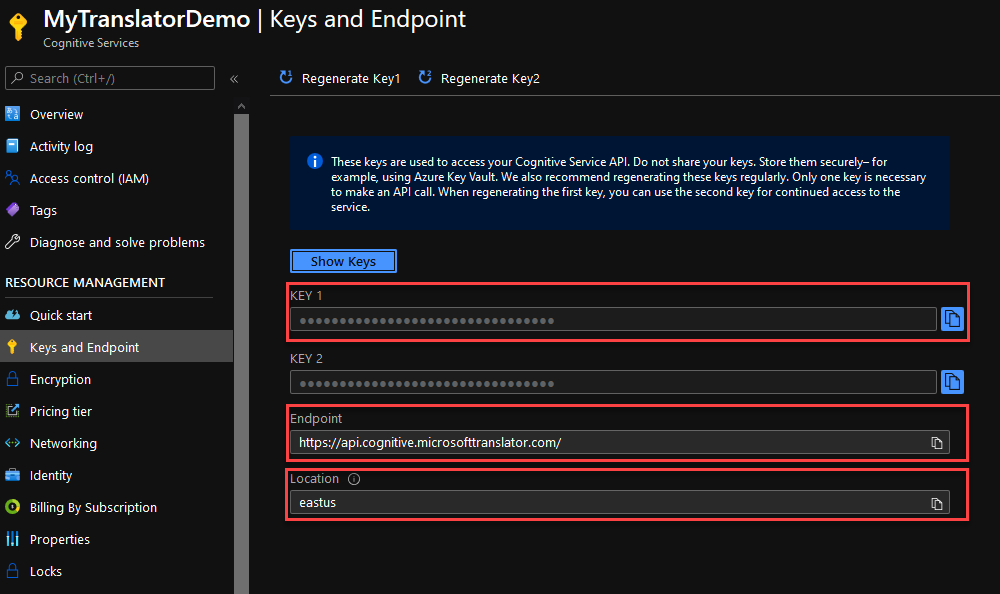This screenshot has height=594, width=1000.
Task: Click the Identity briefcase icon
Action: pyautogui.click(x=12, y=475)
